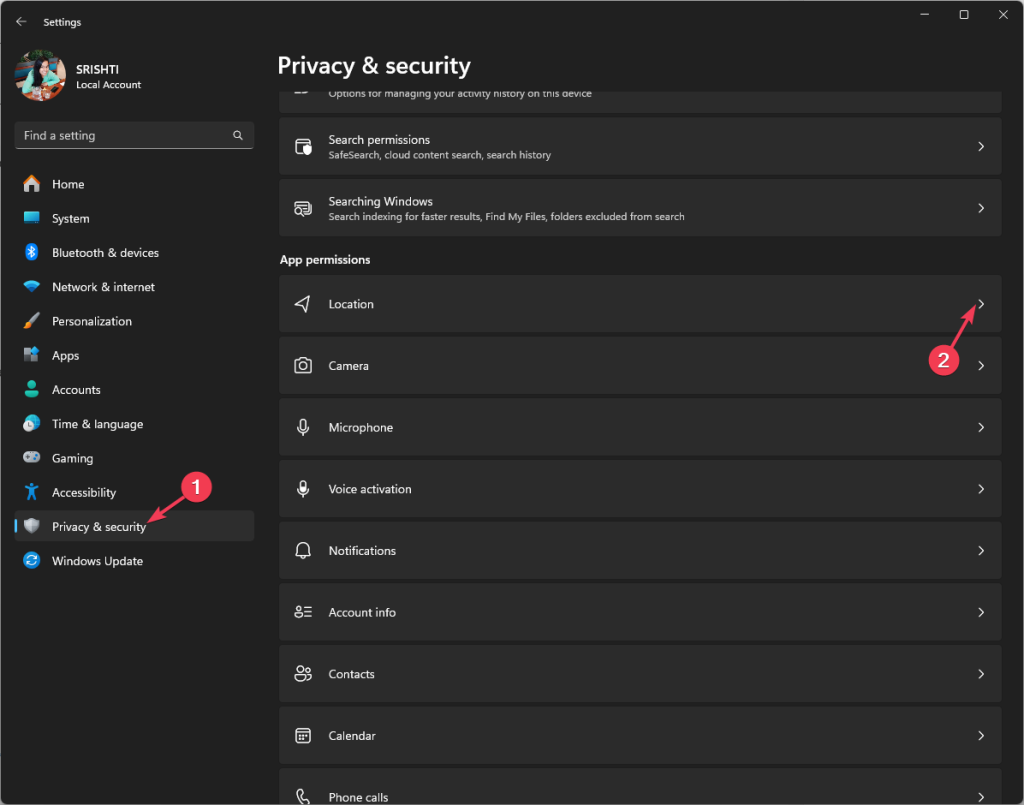1024x805 pixels.
Task: Select the Calendar icon
Action: point(303,735)
